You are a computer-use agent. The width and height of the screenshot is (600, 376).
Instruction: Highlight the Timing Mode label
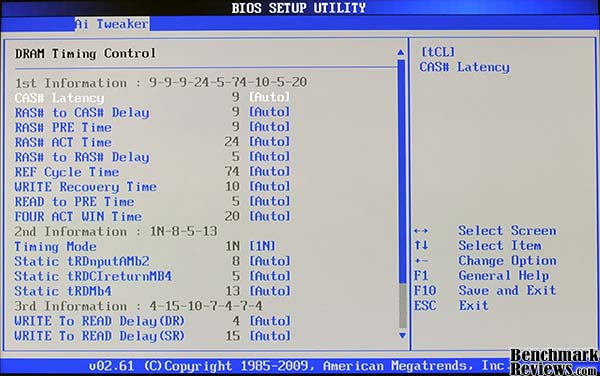(55, 247)
